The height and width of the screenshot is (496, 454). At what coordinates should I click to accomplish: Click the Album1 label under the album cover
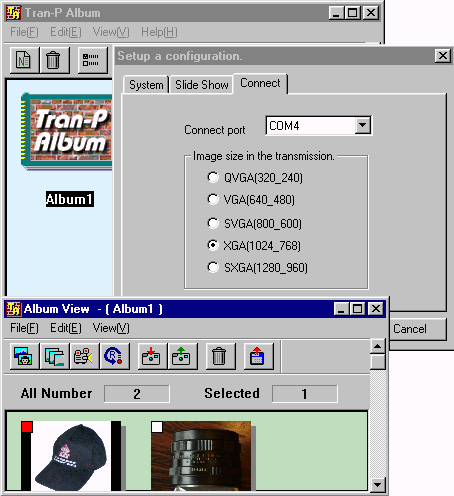[x=70, y=199]
